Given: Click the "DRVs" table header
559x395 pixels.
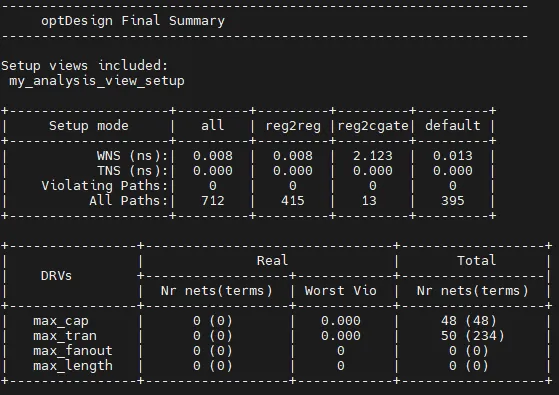Looking at the screenshot, I should pyautogui.click(x=56, y=276).
